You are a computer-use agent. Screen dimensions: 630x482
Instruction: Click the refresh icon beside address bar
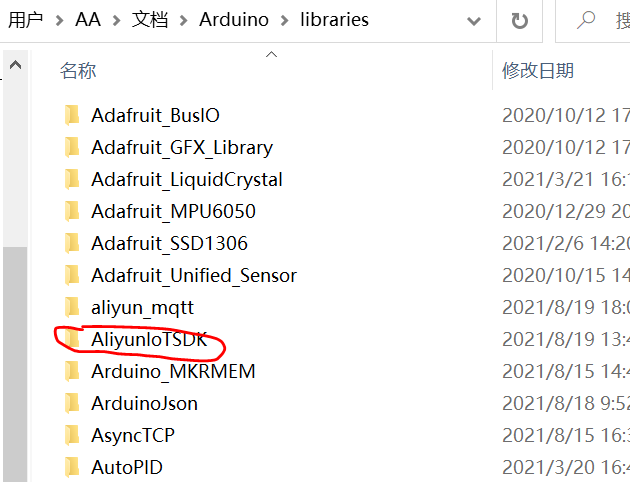520,20
